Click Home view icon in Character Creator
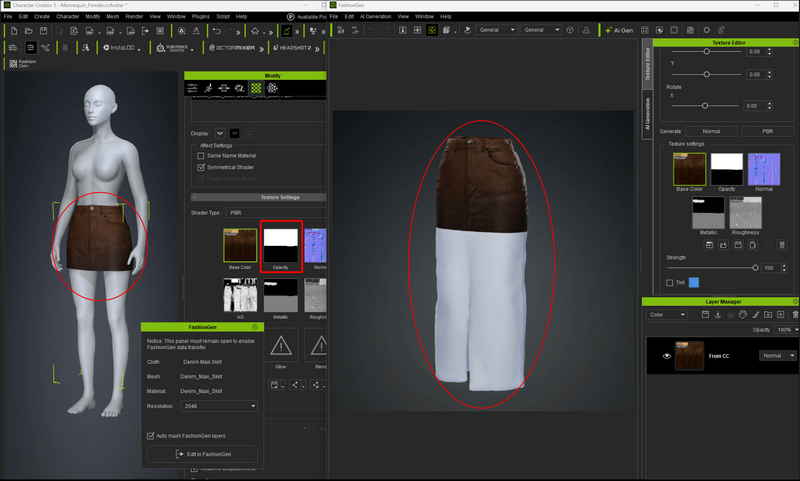The width and height of the screenshot is (800, 481). tap(255, 31)
